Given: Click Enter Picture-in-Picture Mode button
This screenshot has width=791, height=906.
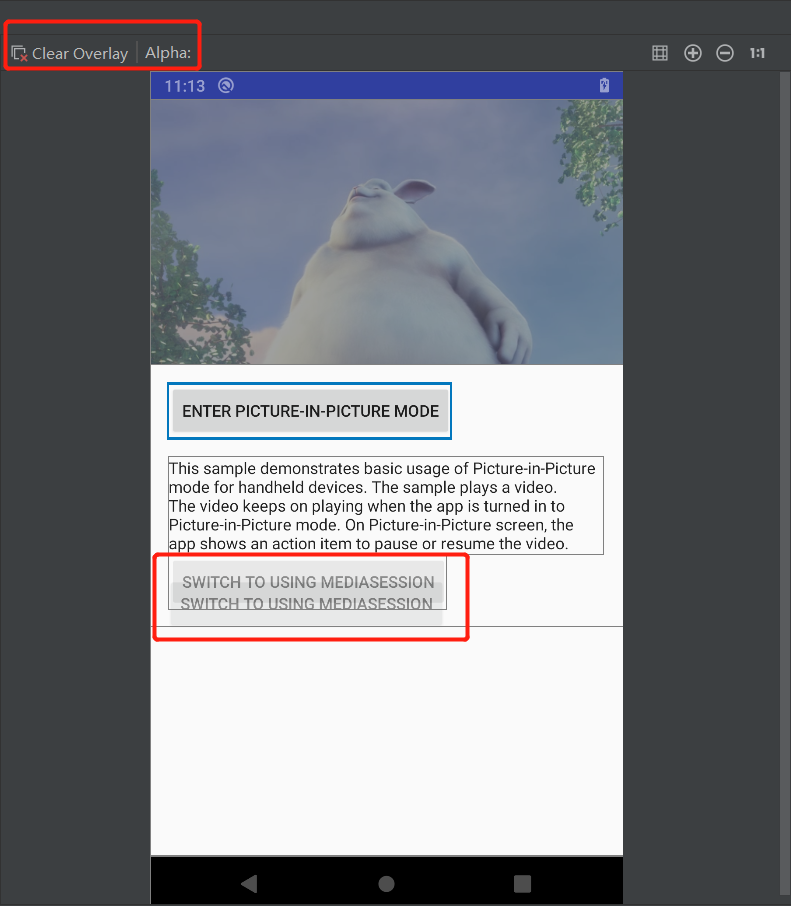Looking at the screenshot, I should pyautogui.click(x=310, y=411).
